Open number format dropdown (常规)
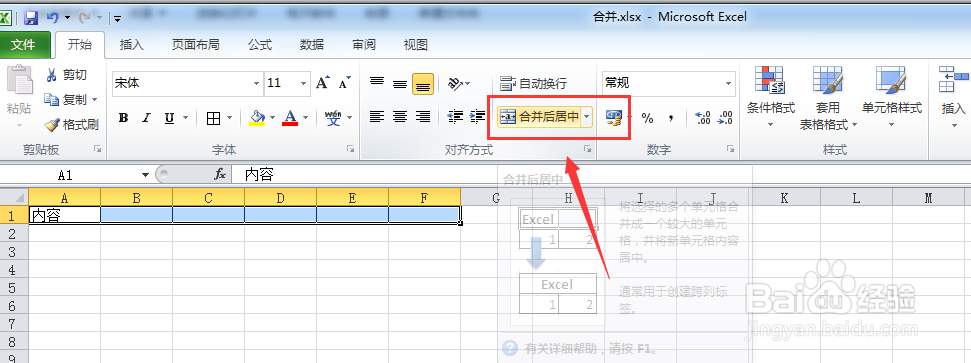Viewport: 971px width, 363px height. tap(728, 83)
